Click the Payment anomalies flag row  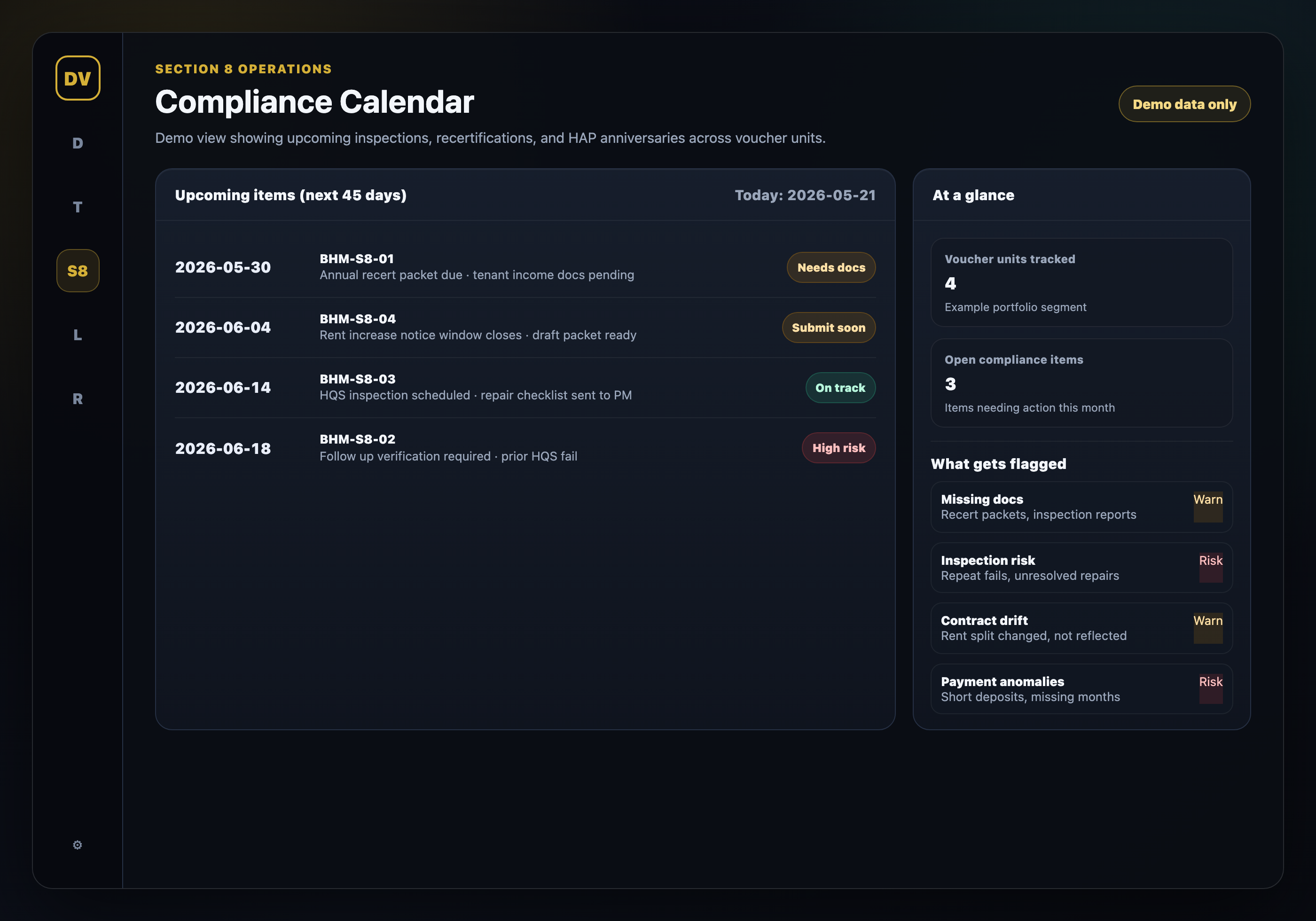pos(1081,689)
